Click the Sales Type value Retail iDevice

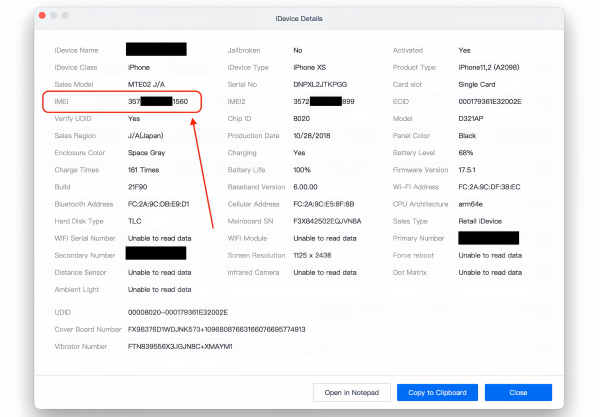point(480,221)
